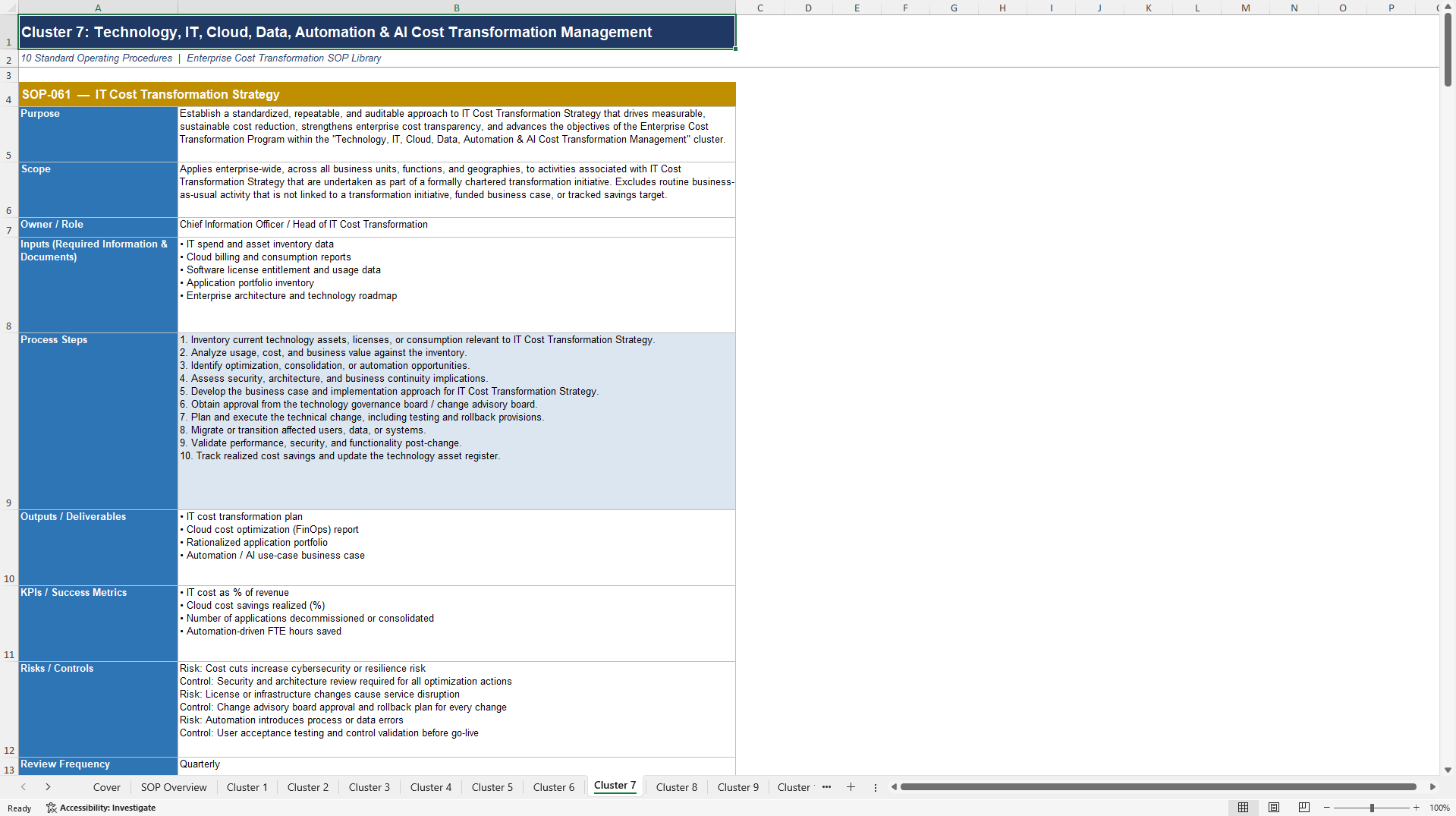Image resolution: width=1456 pixels, height=816 pixels.
Task: Open the Cluster 8 sheet tab
Action: 677,787
